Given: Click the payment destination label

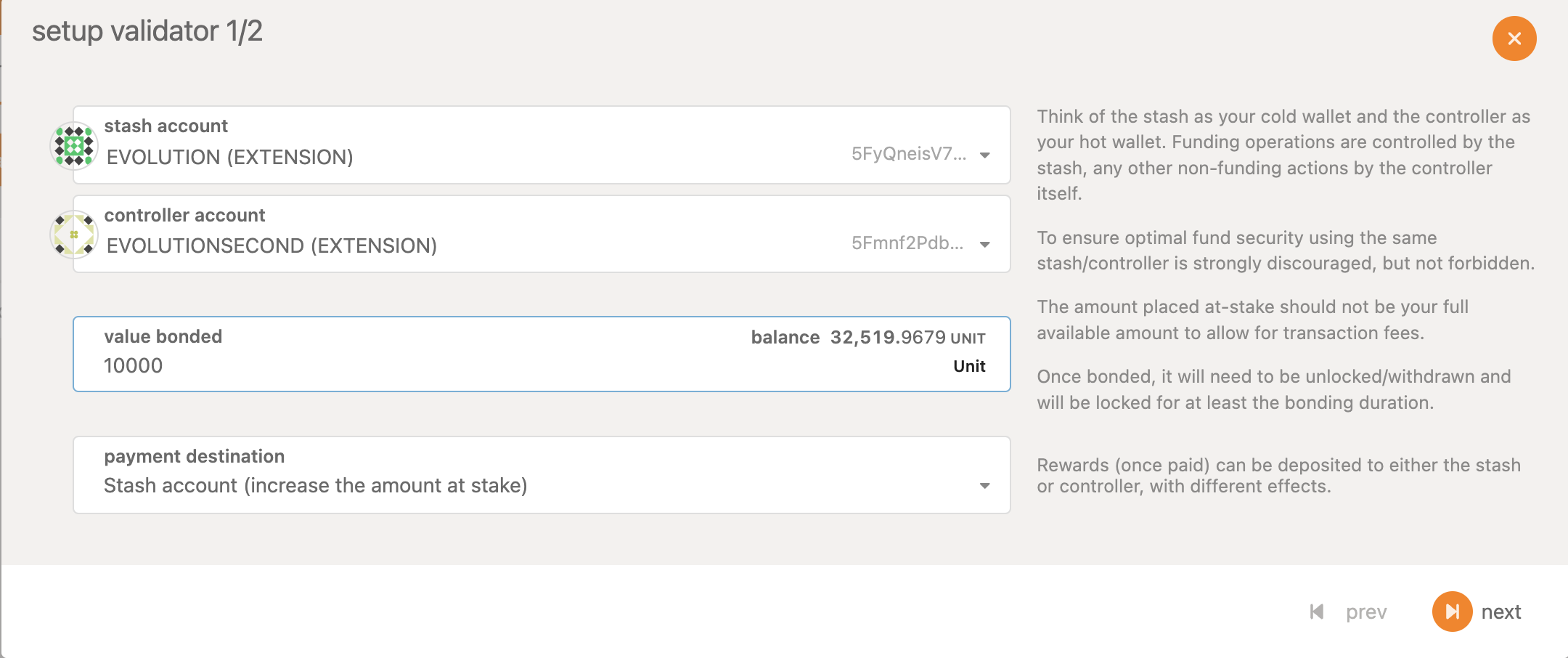Looking at the screenshot, I should [x=195, y=456].
